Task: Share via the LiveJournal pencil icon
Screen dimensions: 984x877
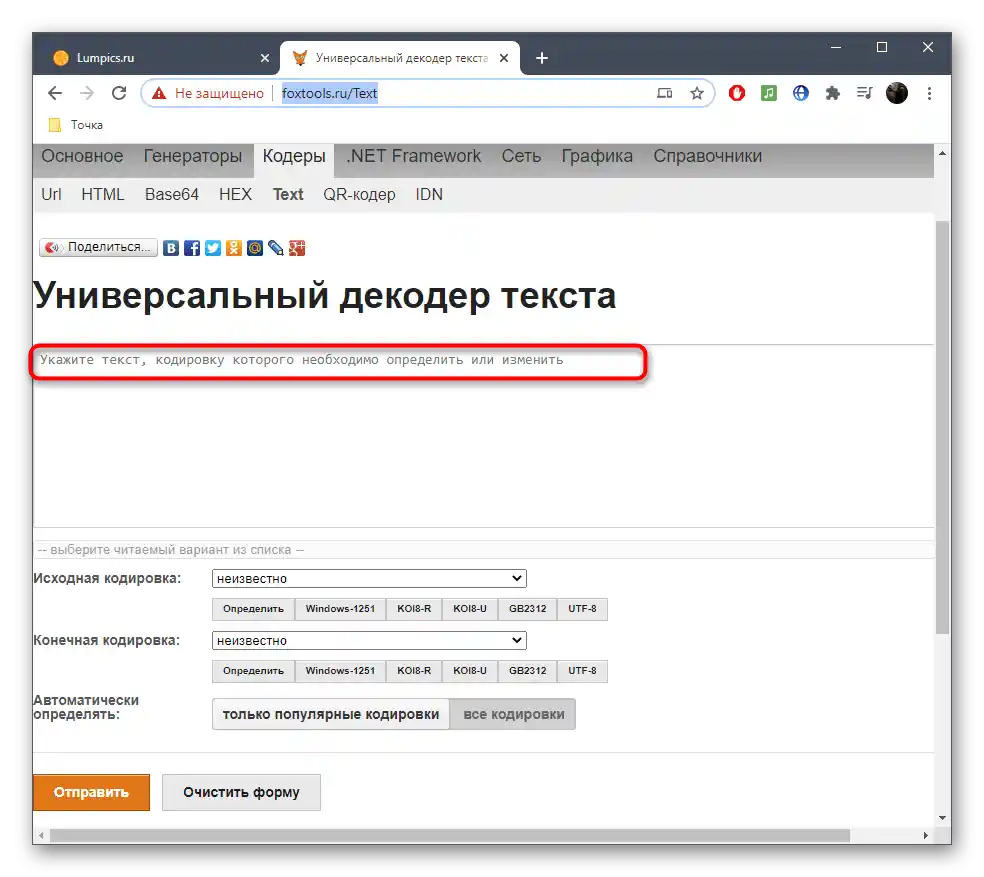Action: (x=275, y=248)
